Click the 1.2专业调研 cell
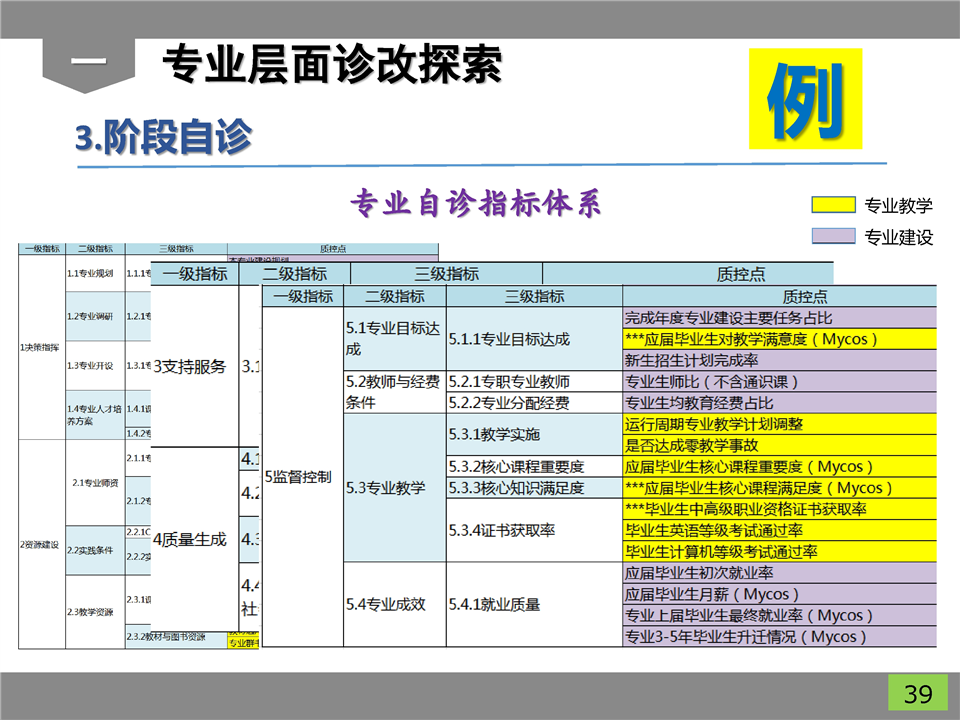This screenshot has height=720, width=960. coord(95,316)
